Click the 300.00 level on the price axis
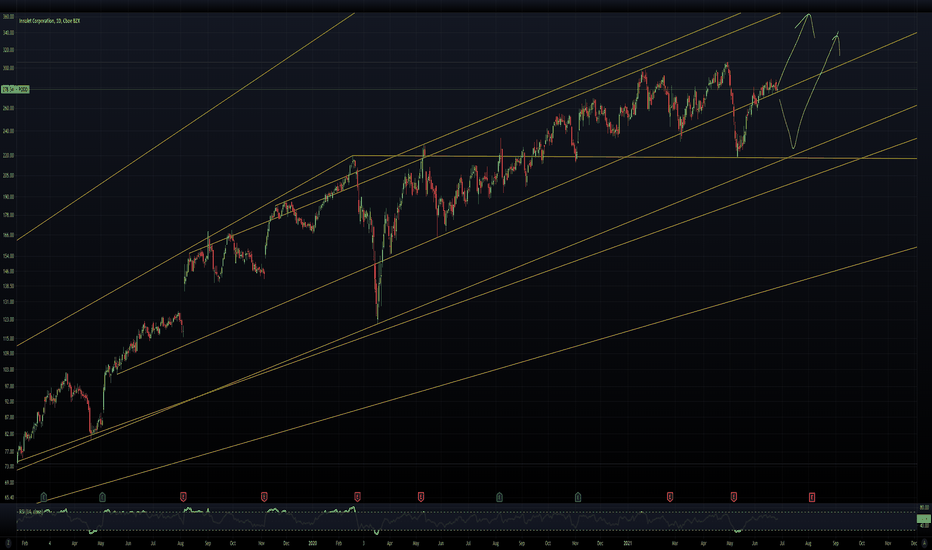 (8, 68)
